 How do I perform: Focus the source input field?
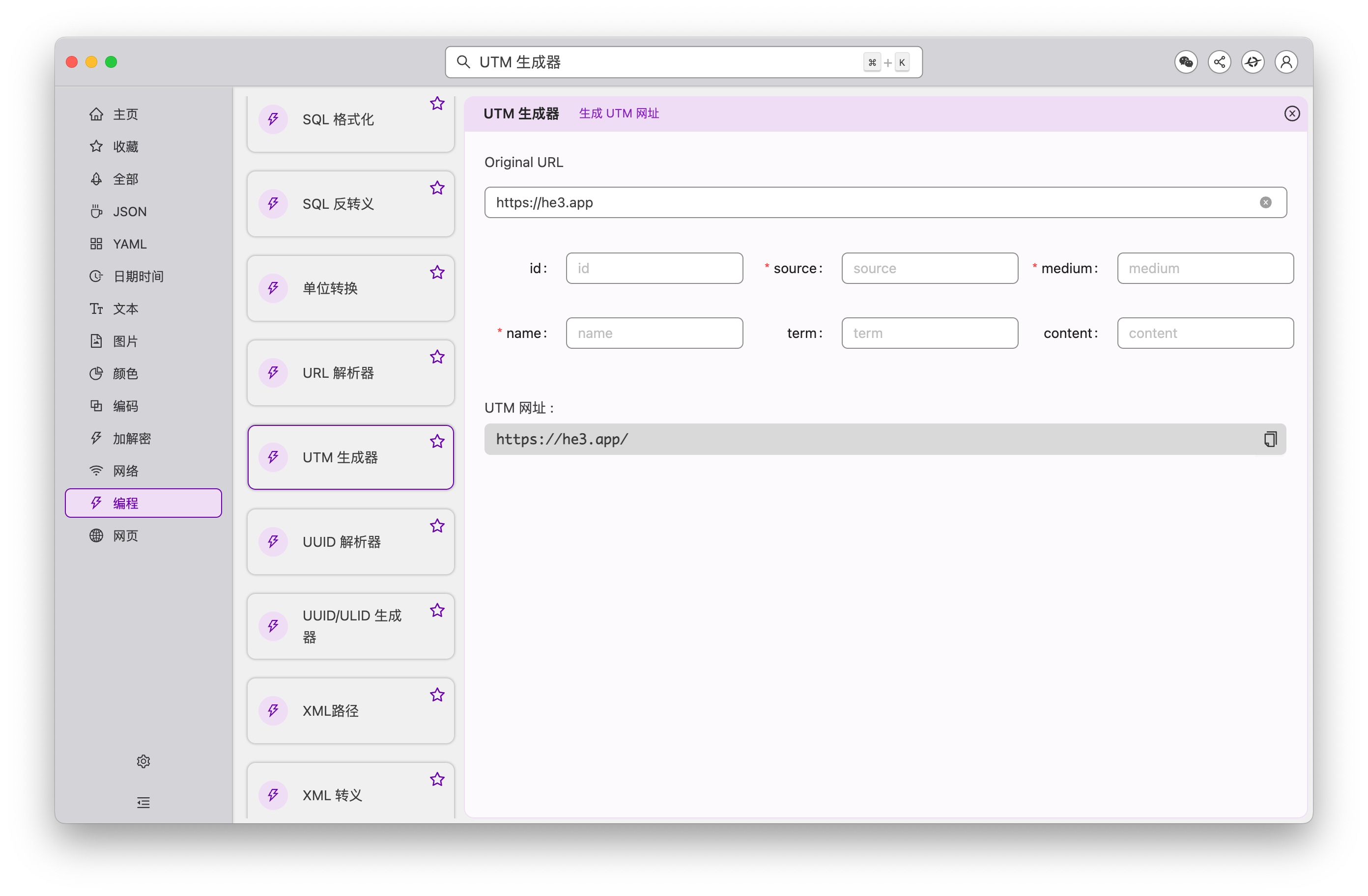(929, 268)
